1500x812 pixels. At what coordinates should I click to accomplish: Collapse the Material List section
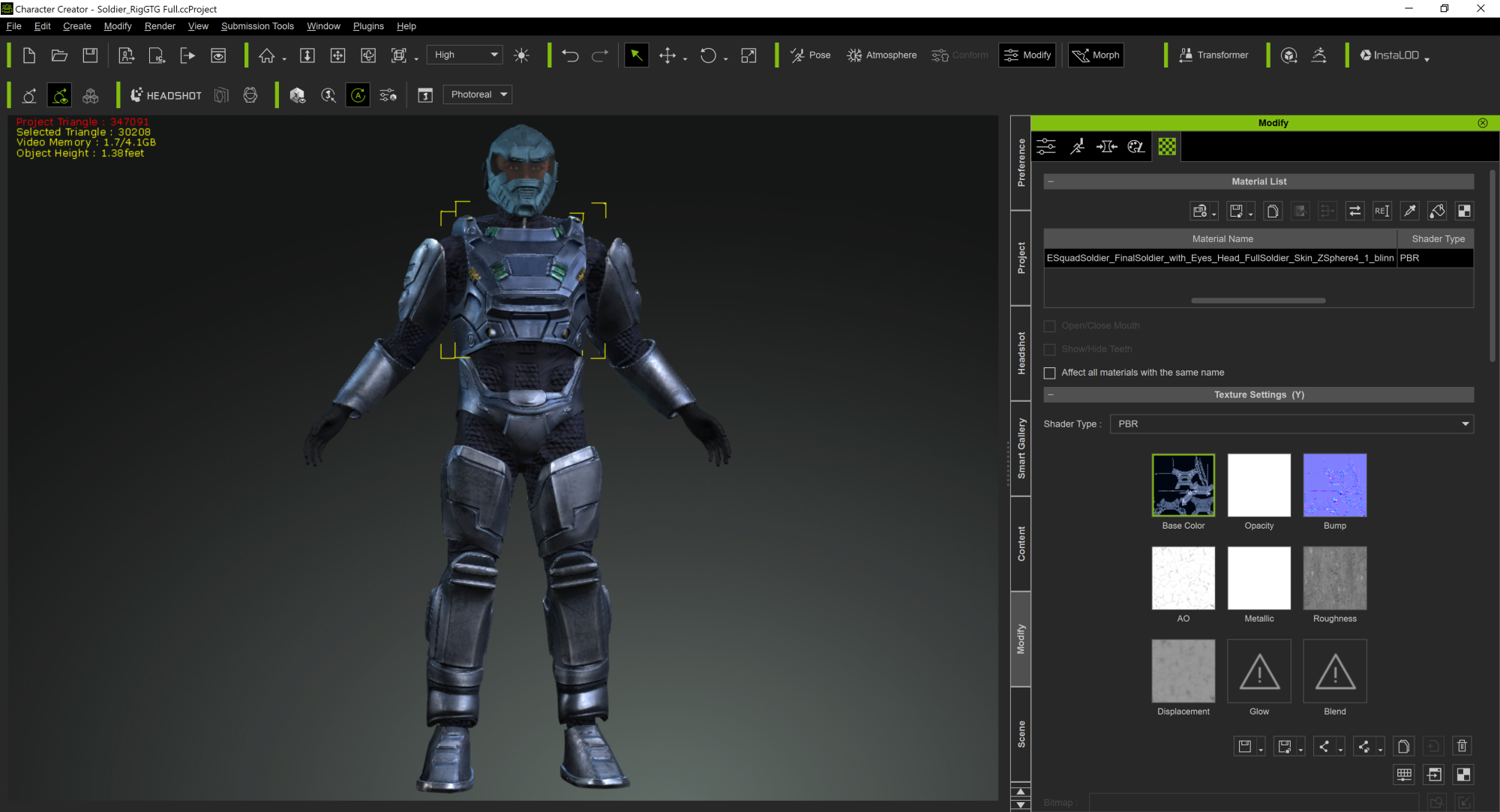pyautogui.click(x=1051, y=181)
